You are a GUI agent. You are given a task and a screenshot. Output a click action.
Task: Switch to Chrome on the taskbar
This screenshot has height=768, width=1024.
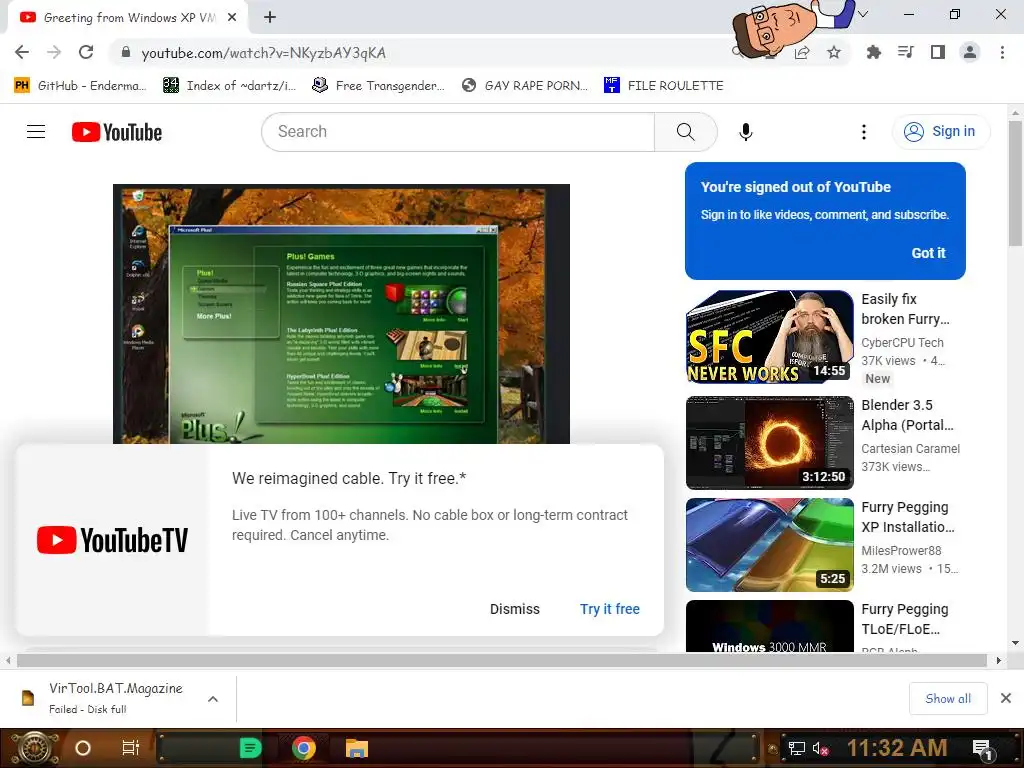304,748
